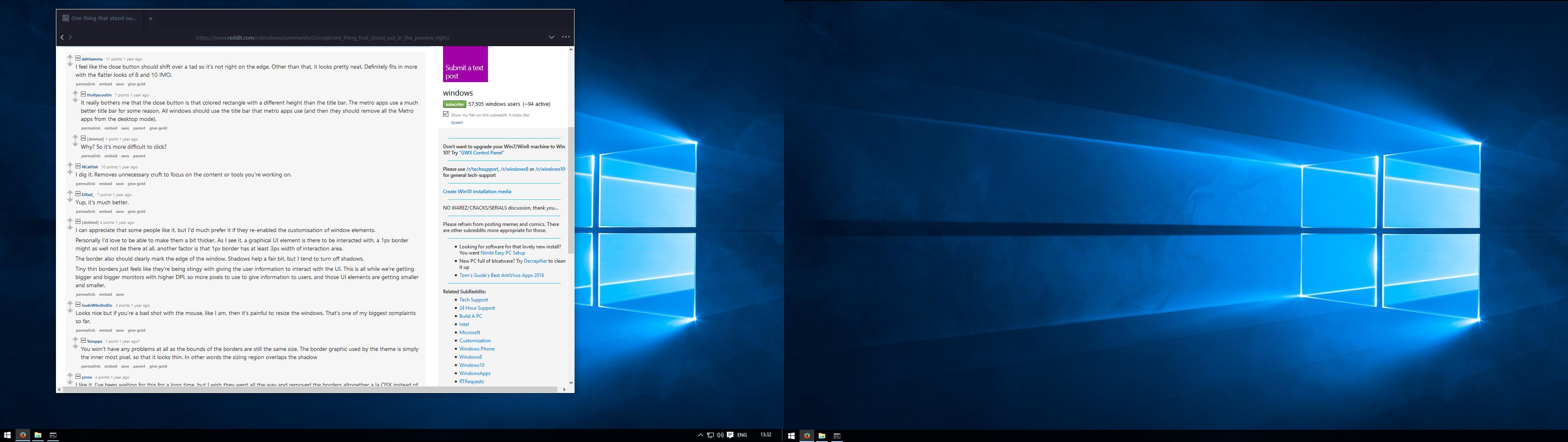Open the Start menu from the taskbar

pos(8,435)
